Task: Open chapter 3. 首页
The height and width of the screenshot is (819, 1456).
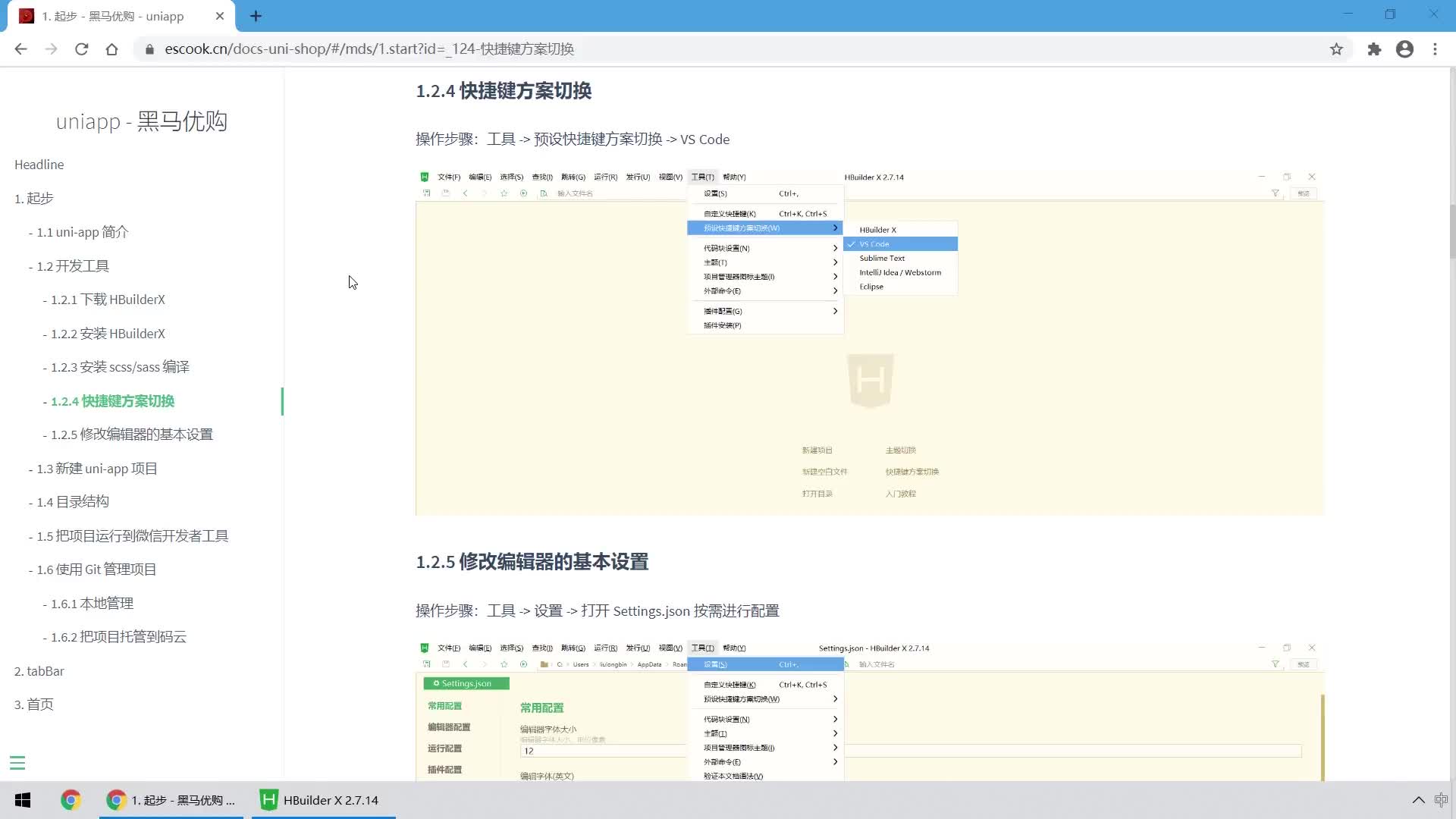Action: (x=34, y=704)
